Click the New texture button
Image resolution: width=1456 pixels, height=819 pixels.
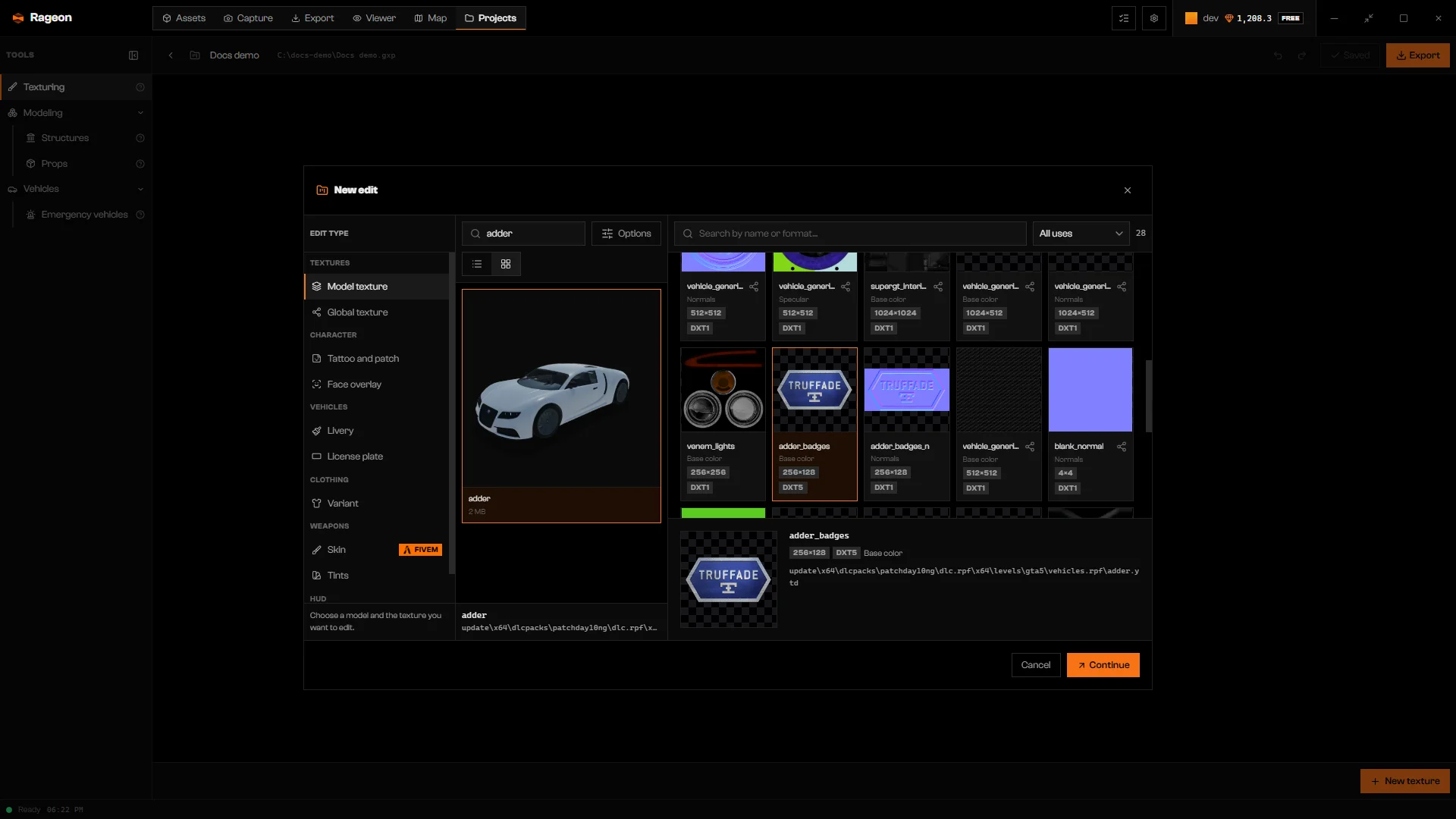point(1405,781)
